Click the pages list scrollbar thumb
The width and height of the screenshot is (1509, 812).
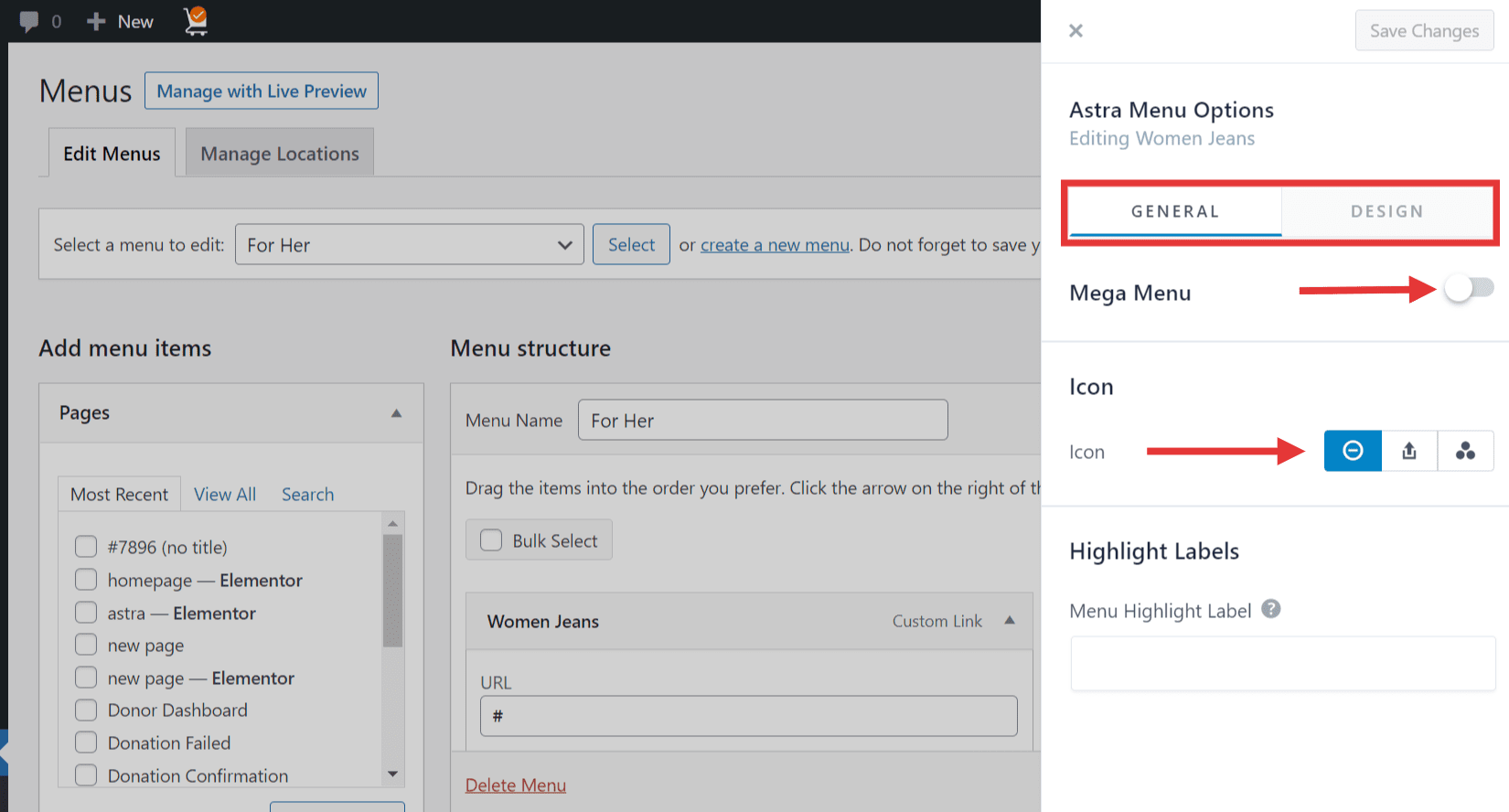point(392,591)
